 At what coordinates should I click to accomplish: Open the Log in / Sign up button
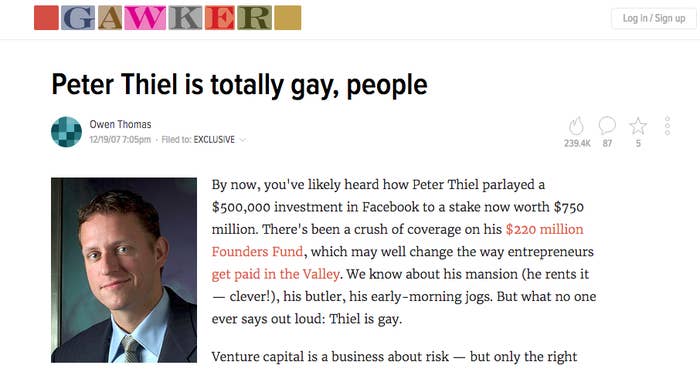point(654,18)
